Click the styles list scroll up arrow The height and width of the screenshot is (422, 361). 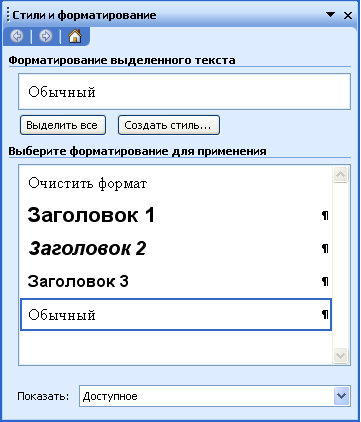(341, 174)
